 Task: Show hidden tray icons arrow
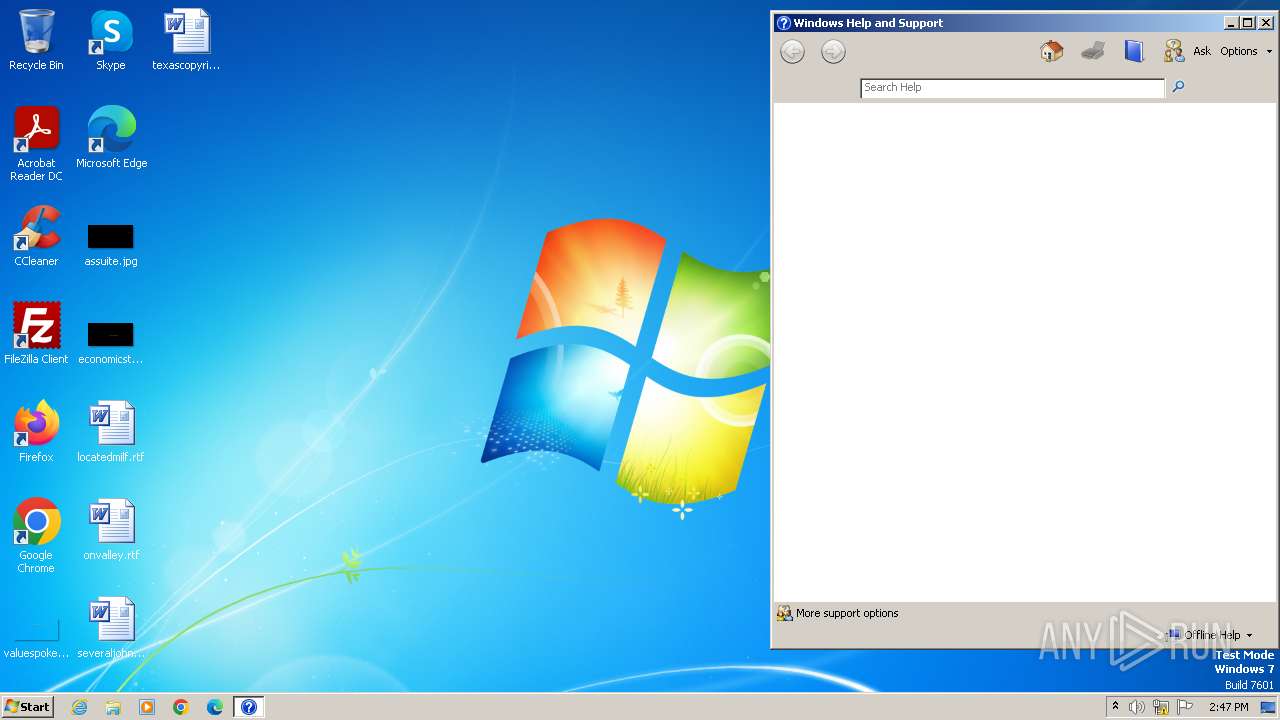[1115, 707]
